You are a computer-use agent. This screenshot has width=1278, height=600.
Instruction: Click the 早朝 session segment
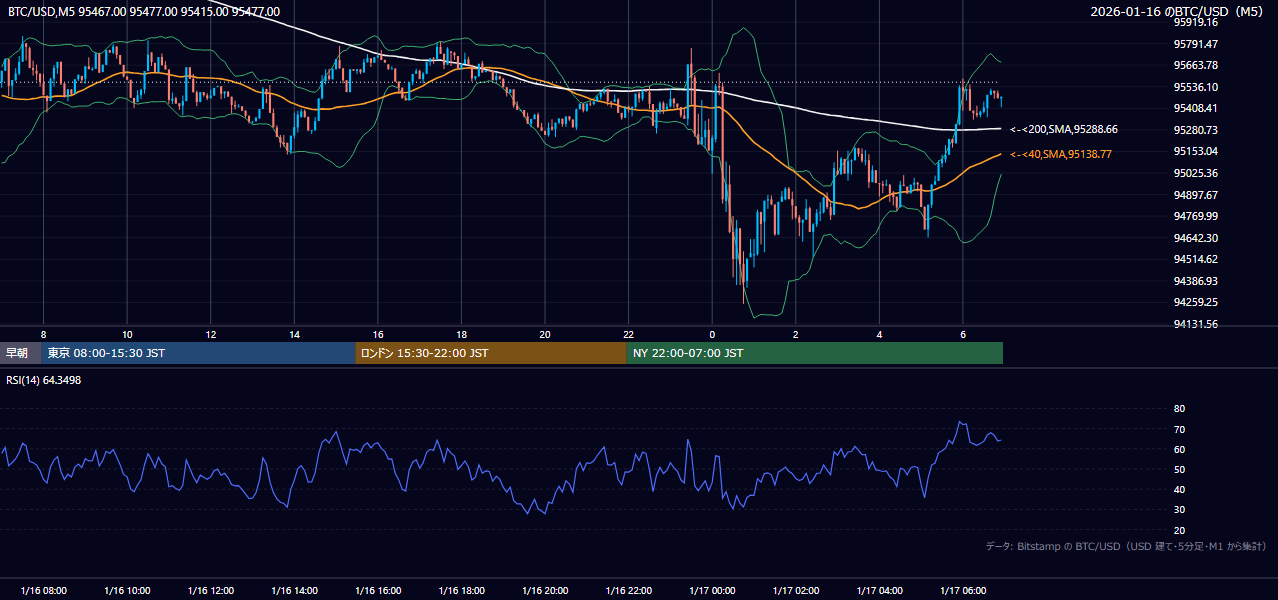coord(20,353)
